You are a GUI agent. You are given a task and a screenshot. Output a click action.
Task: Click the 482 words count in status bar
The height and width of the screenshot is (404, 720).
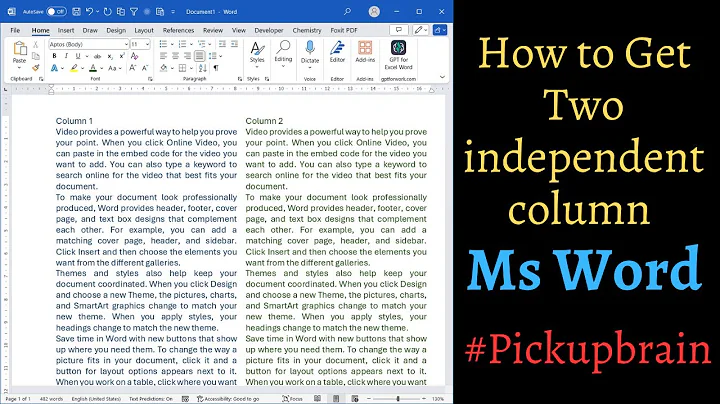coord(51,399)
